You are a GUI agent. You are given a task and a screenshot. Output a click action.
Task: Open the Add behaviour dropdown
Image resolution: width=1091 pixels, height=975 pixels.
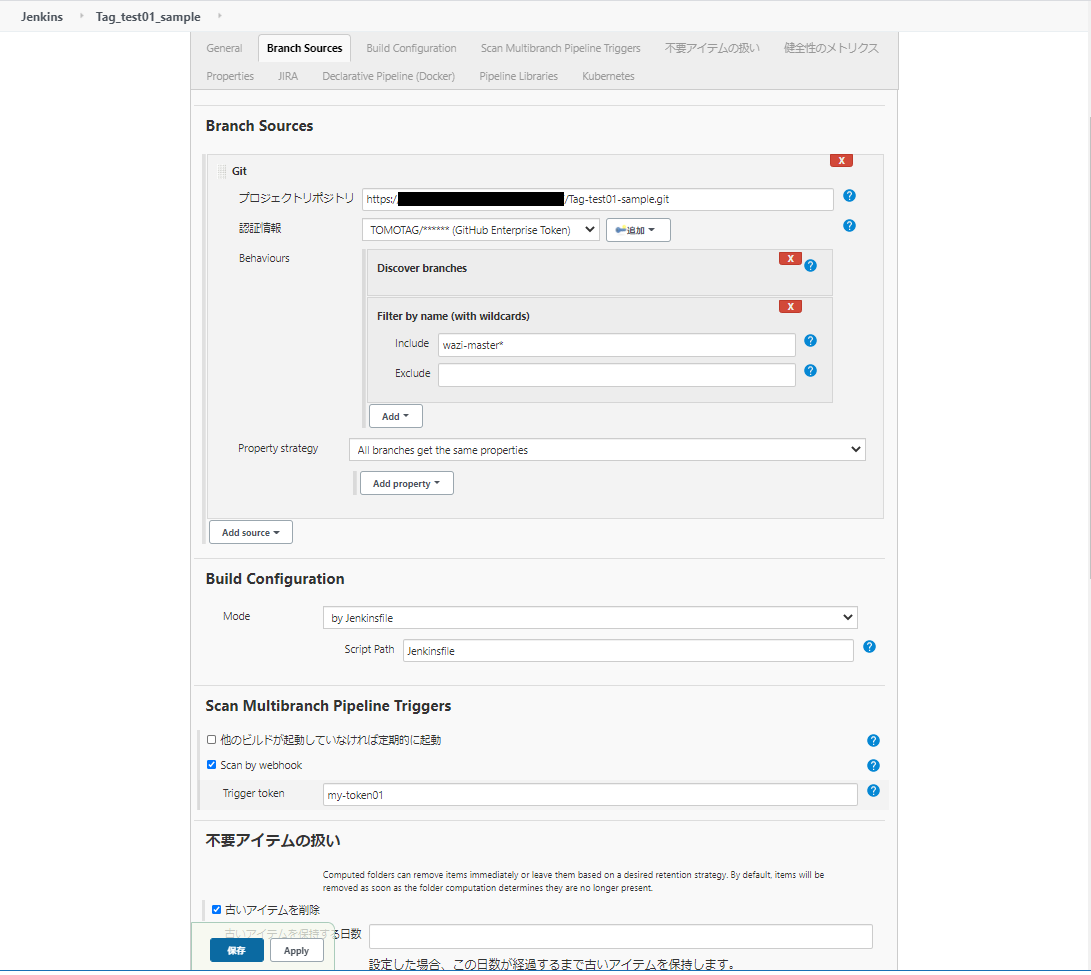pos(395,416)
